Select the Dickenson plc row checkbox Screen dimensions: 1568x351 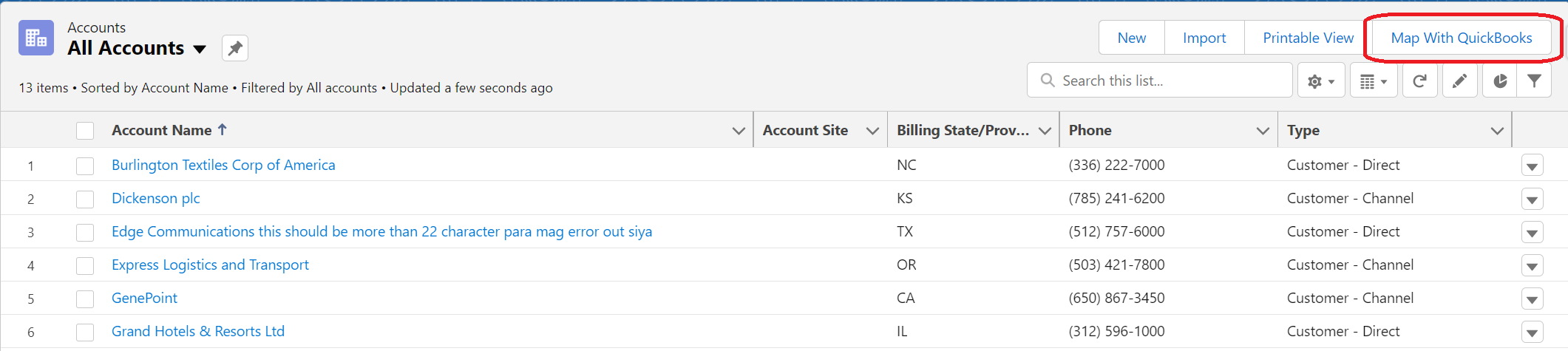pyautogui.click(x=85, y=199)
